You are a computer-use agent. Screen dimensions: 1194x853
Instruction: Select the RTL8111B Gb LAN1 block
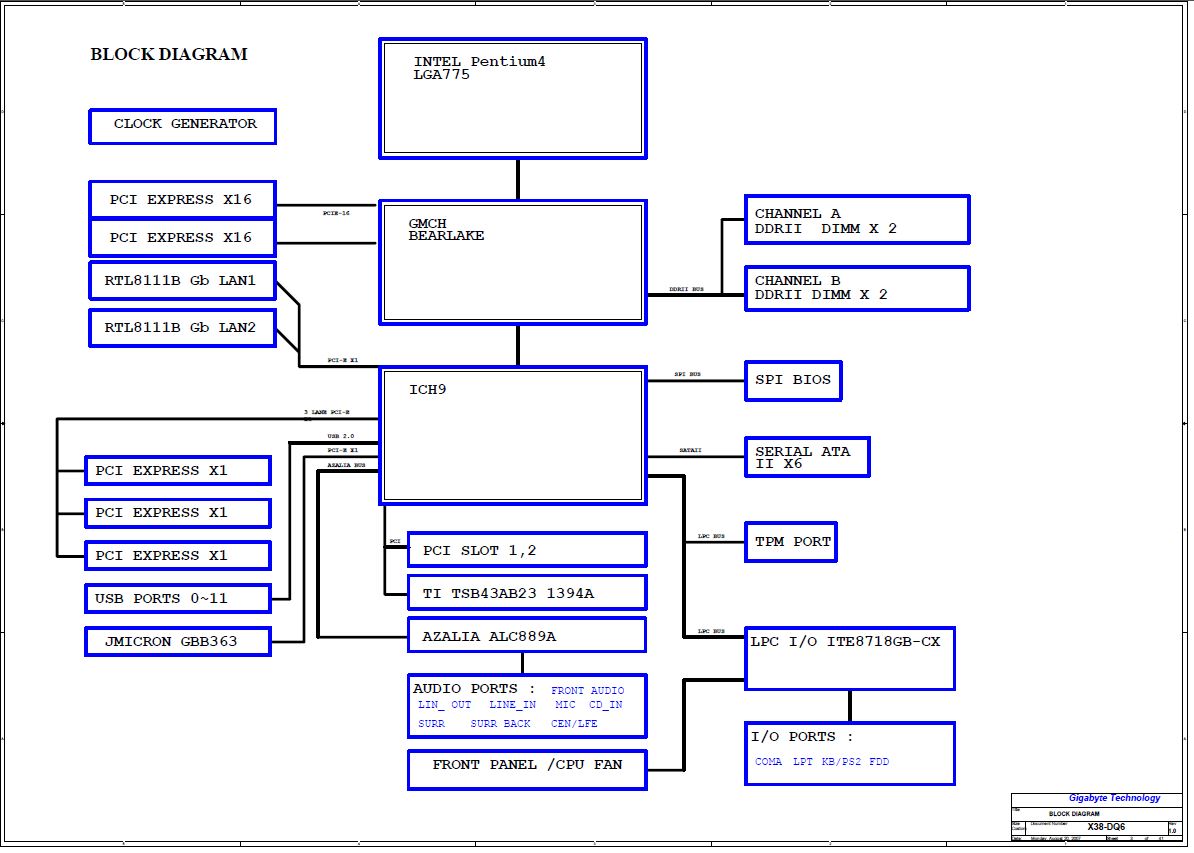click(183, 281)
